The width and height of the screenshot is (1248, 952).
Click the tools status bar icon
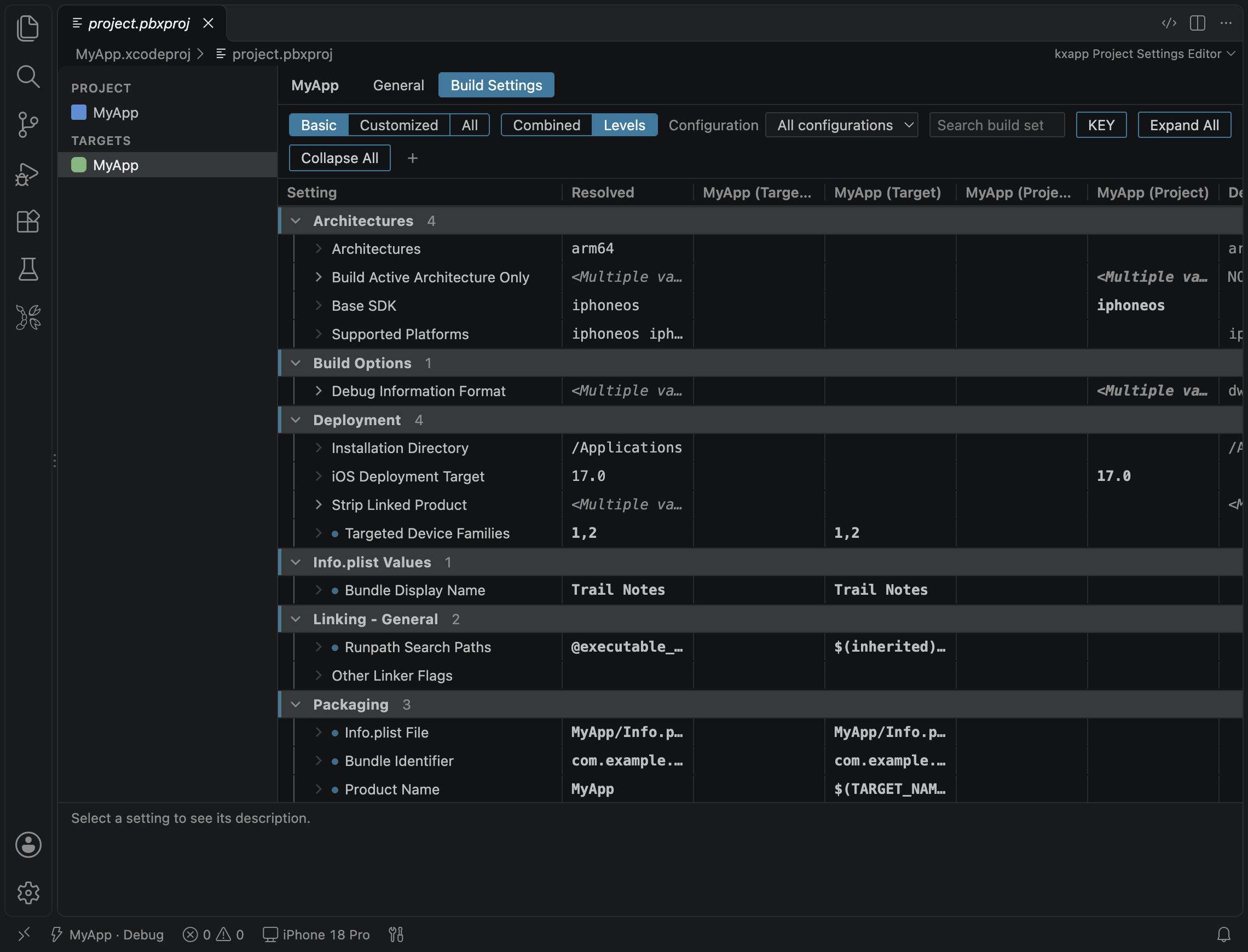pos(396,934)
